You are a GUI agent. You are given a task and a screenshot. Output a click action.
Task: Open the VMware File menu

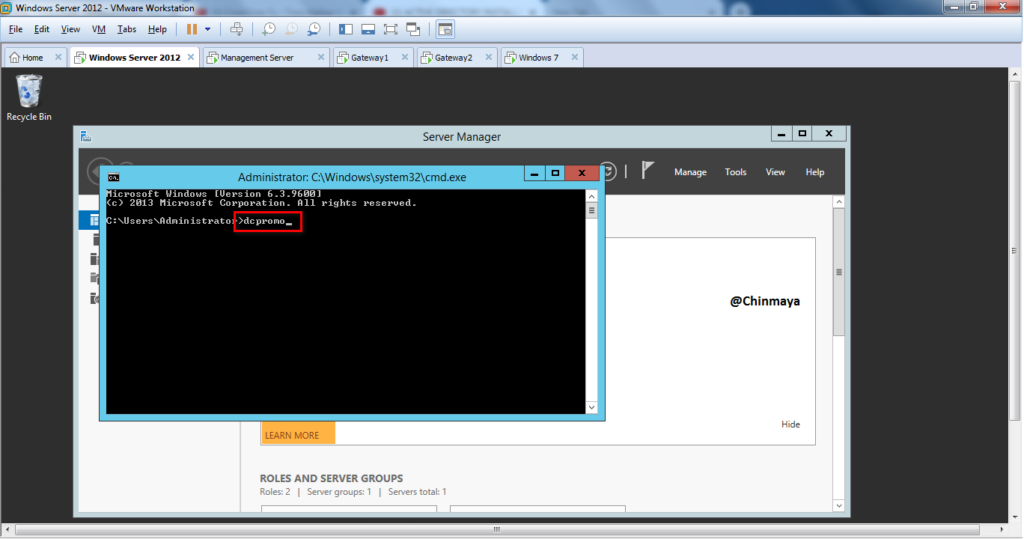pyautogui.click(x=16, y=29)
